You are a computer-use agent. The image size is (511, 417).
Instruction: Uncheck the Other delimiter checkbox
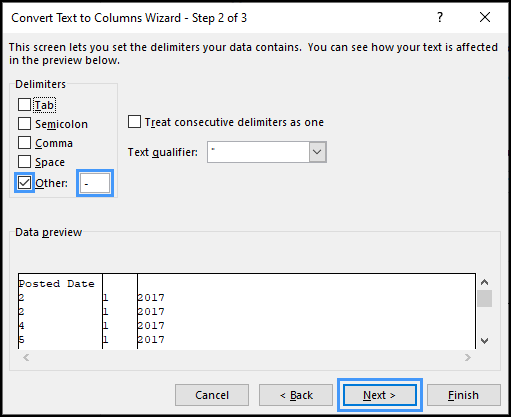point(24,182)
